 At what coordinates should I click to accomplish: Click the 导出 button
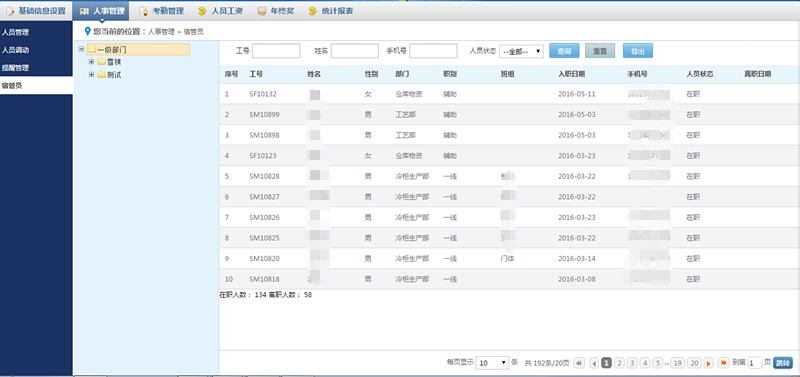(x=637, y=51)
